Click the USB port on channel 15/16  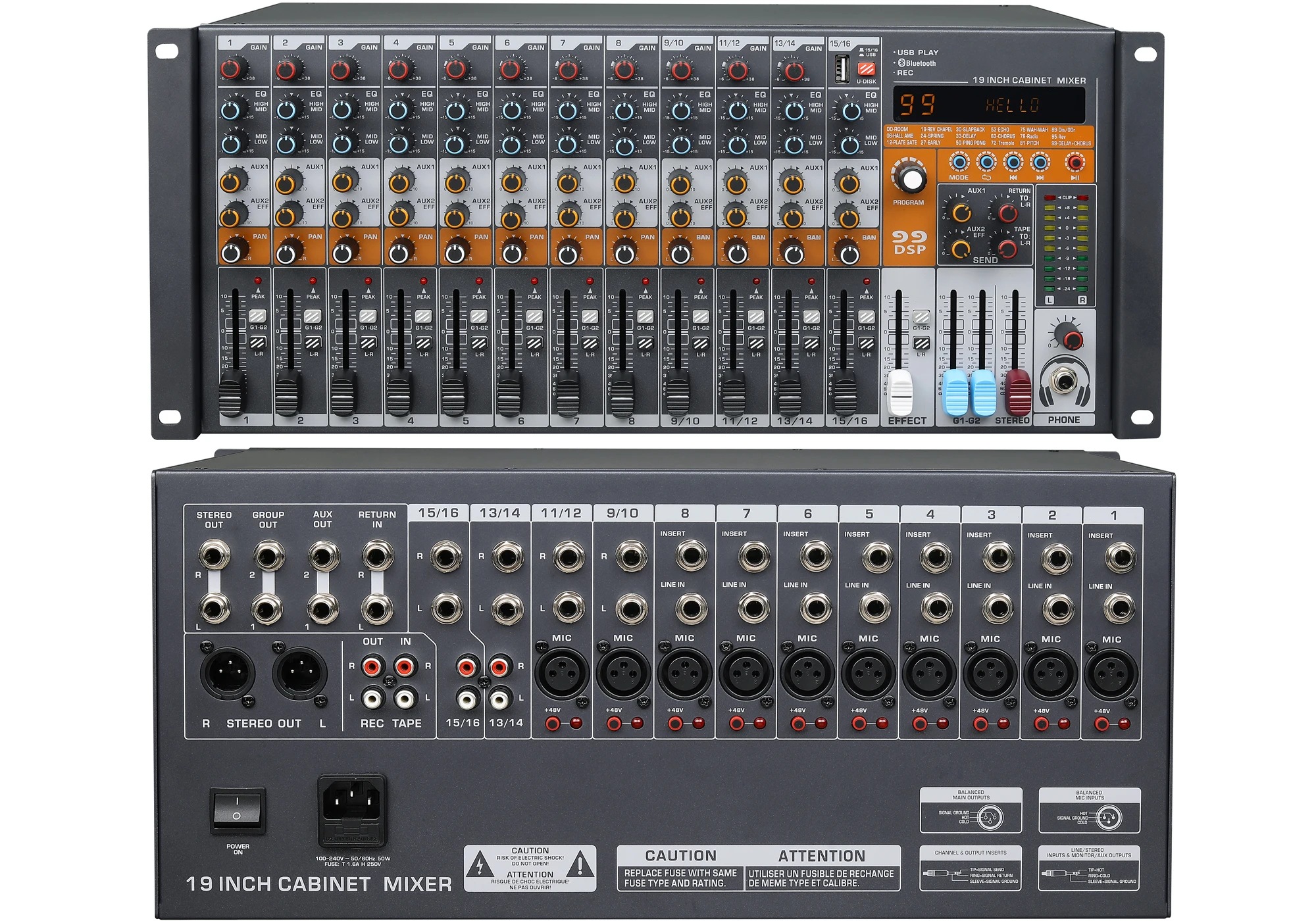tap(842, 68)
